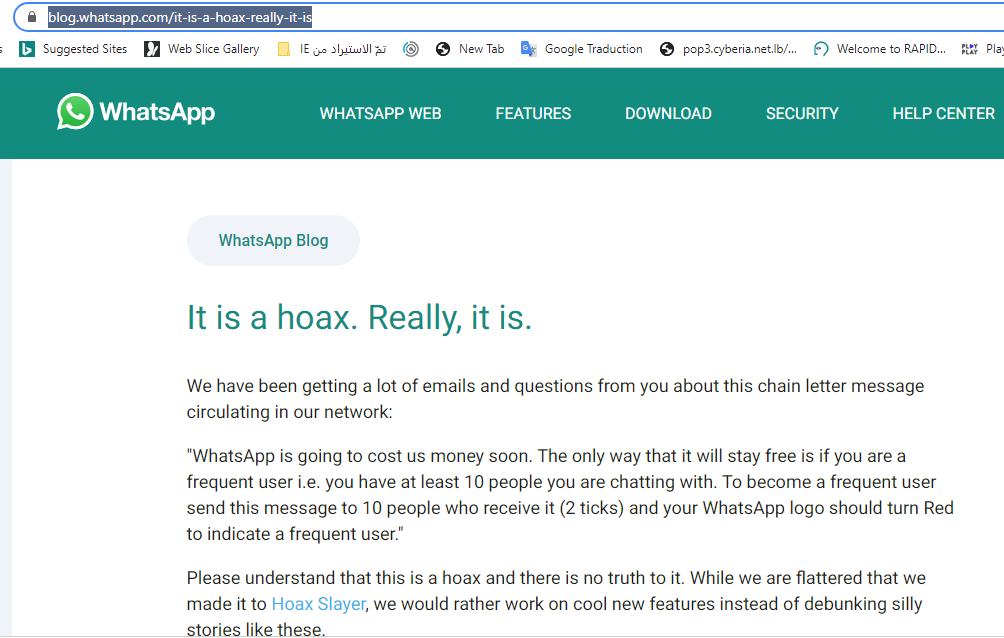Open the Features navigation item
Viewport: 1004px width, 638px height.
[x=533, y=114]
